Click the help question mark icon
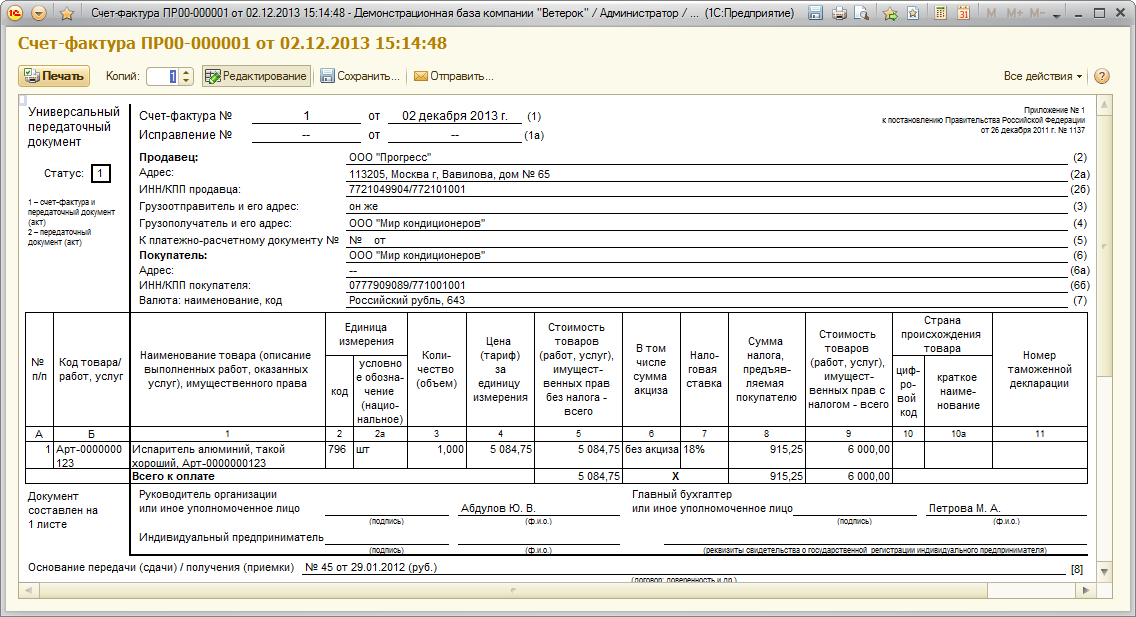This screenshot has width=1136, height=617. 1102,76
